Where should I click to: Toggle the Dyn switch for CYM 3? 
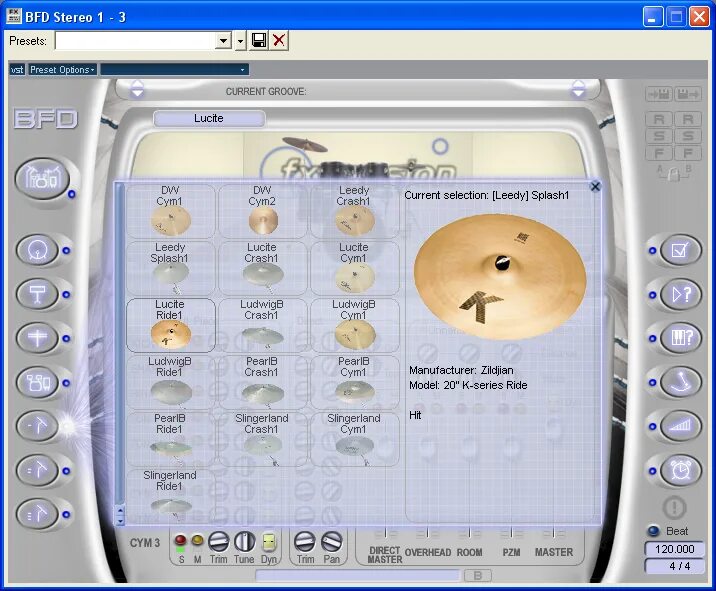[268, 542]
